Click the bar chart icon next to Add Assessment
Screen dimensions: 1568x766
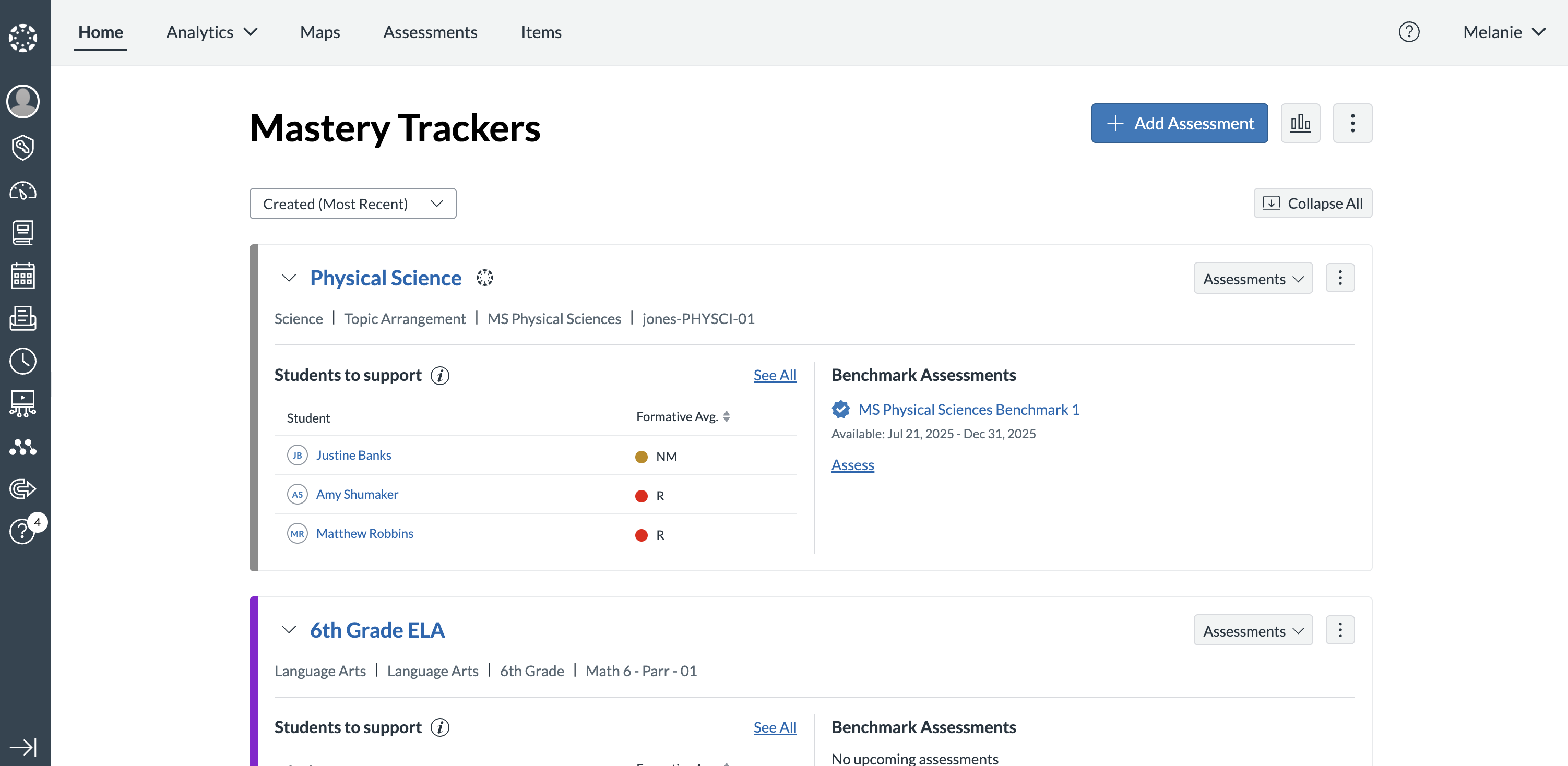click(x=1300, y=123)
